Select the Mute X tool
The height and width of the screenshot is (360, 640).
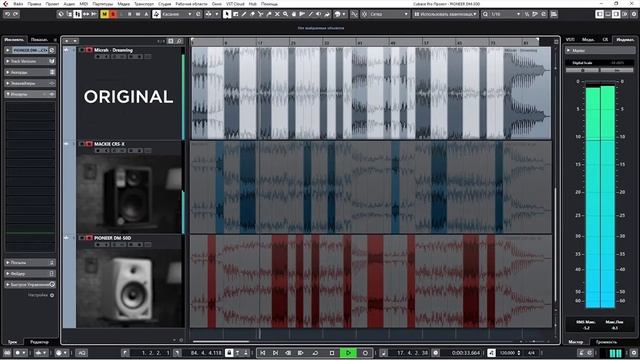(277, 14)
